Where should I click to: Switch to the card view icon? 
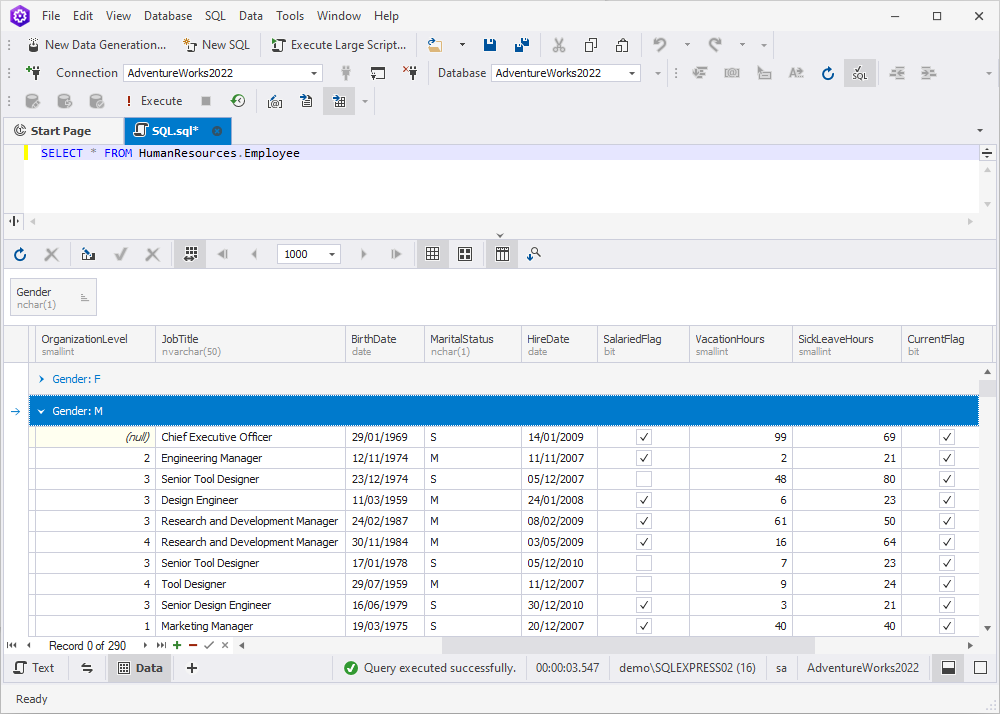coord(465,254)
